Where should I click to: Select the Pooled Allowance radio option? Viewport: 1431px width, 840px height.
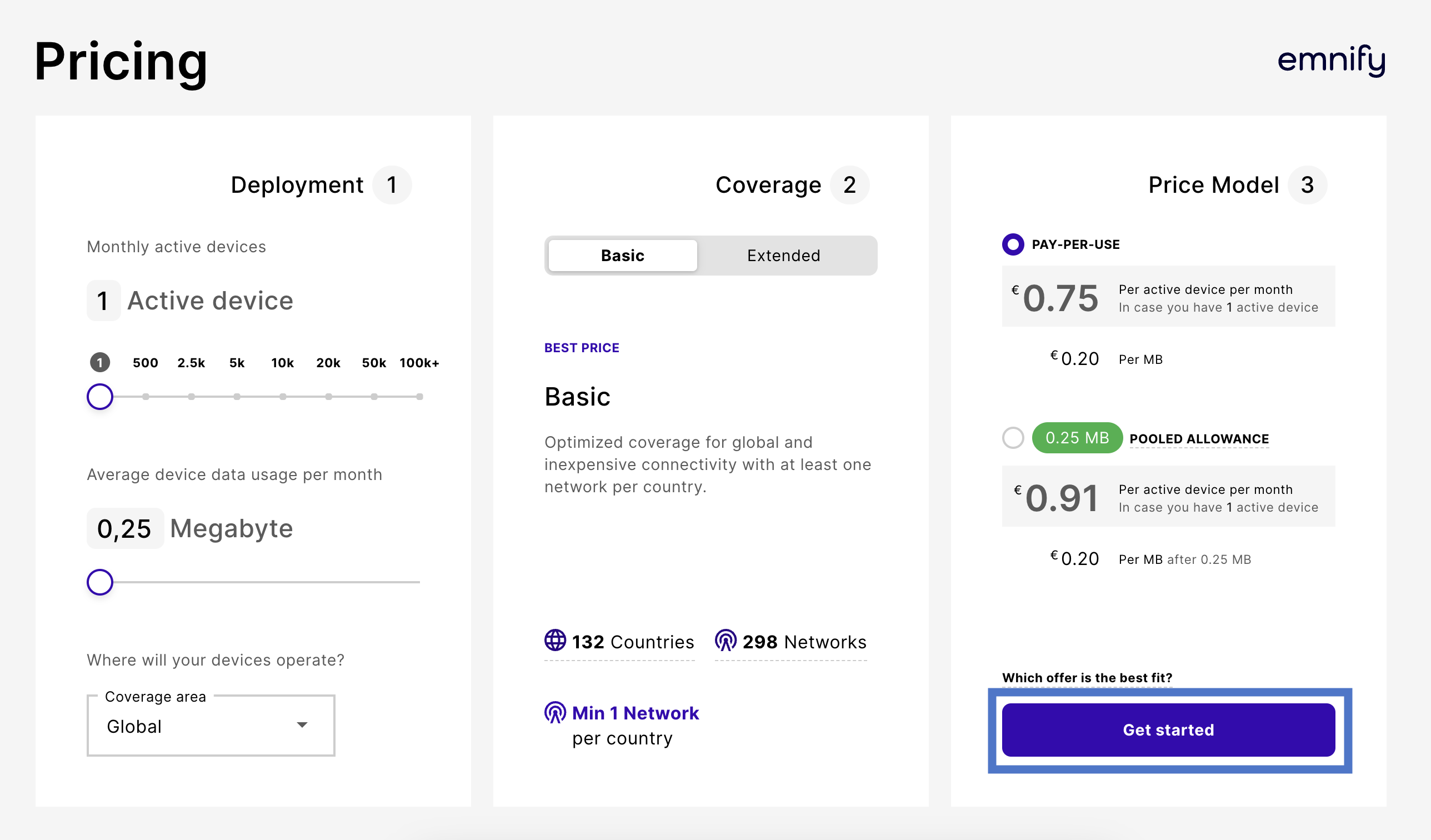tap(1013, 438)
